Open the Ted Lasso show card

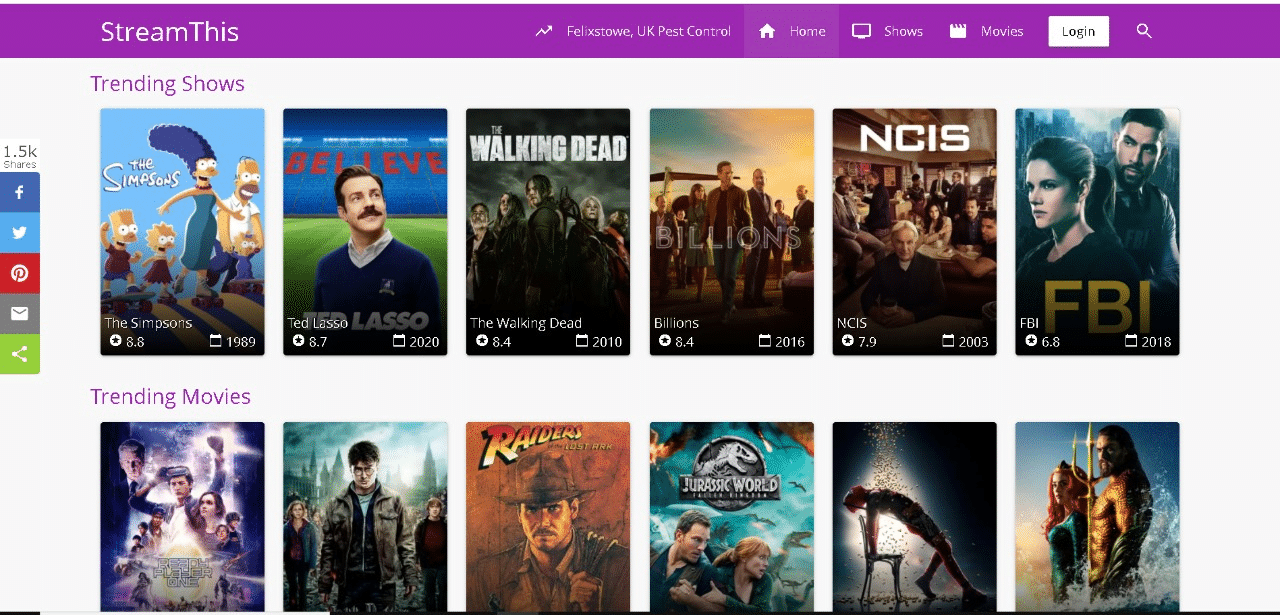pyautogui.click(x=365, y=230)
